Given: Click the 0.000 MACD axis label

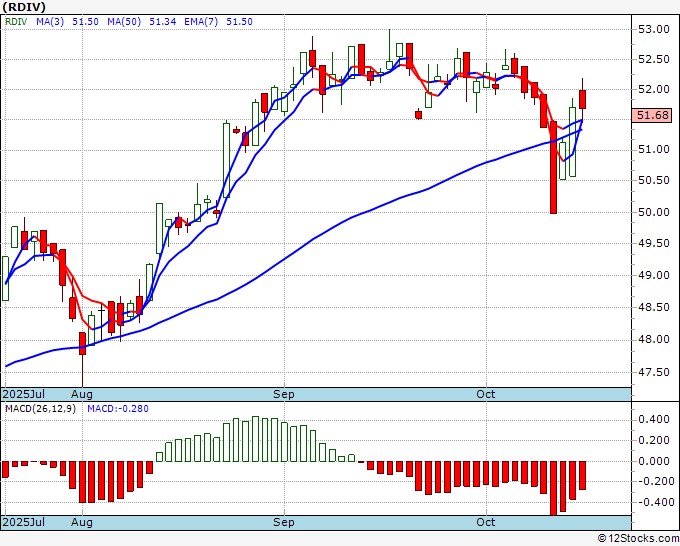Looking at the screenshot, I should pos(654,461).
